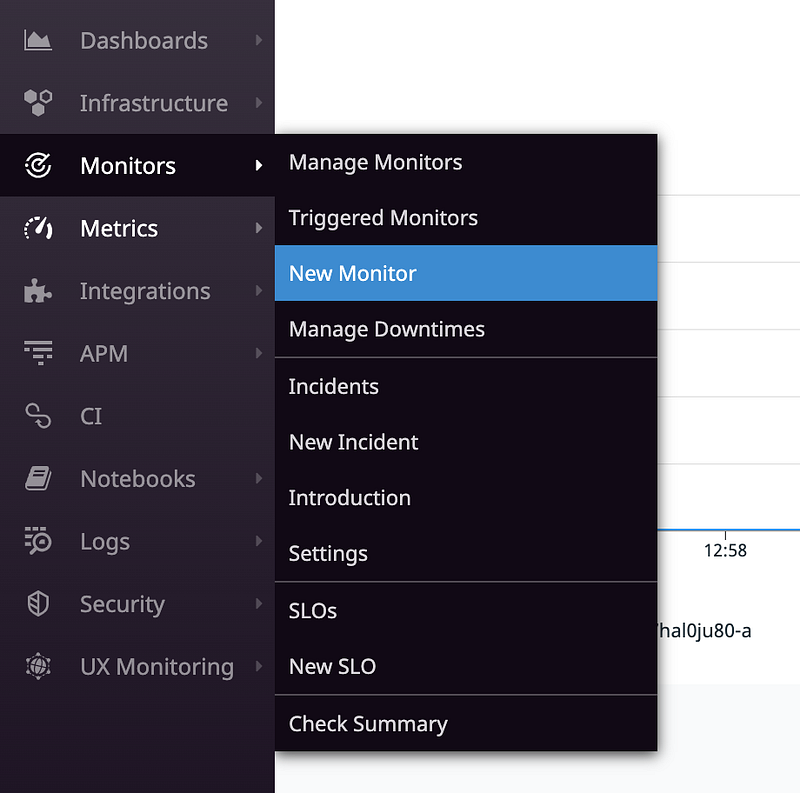Select New Monitor from the submenu
This screenshot has width=800, height=793.
point(353,273)
